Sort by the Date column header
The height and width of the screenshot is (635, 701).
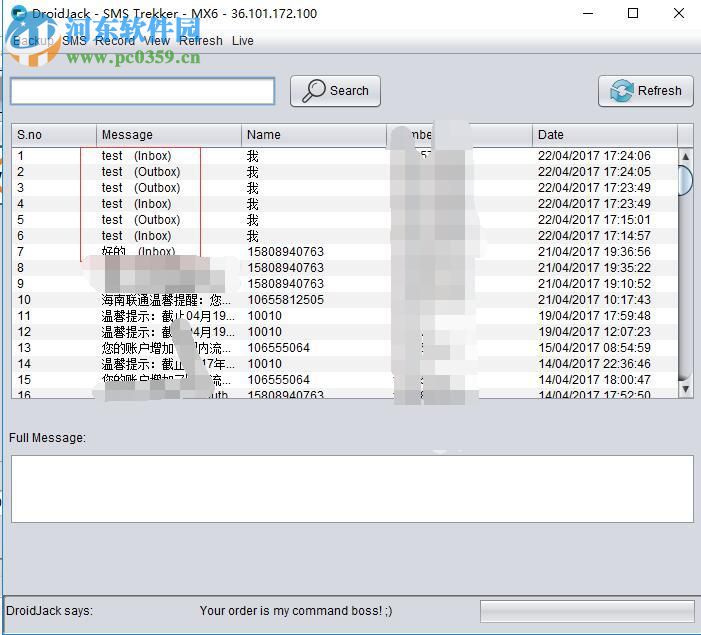(604, 135)
